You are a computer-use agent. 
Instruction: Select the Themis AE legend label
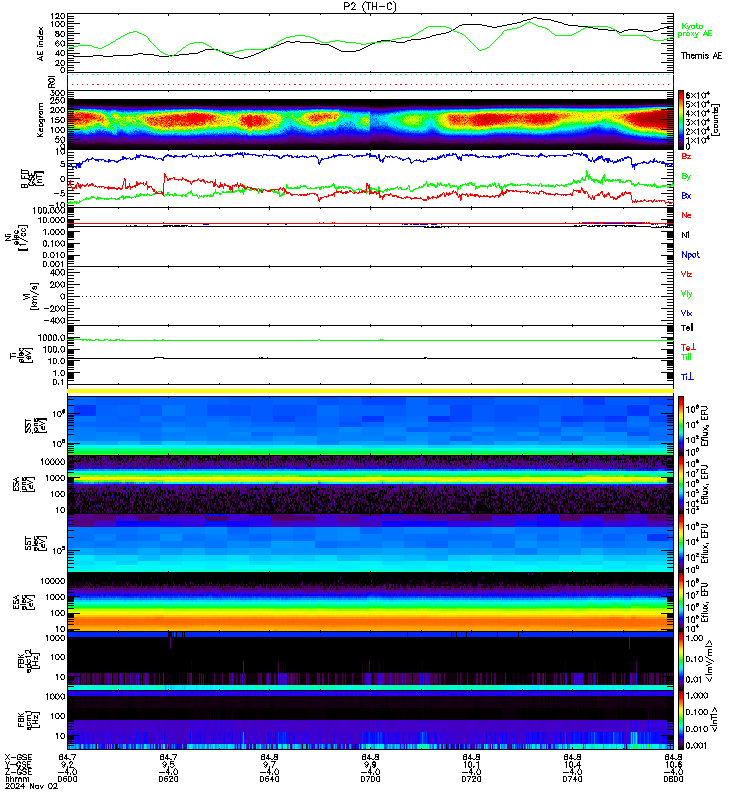click(702, 56)
